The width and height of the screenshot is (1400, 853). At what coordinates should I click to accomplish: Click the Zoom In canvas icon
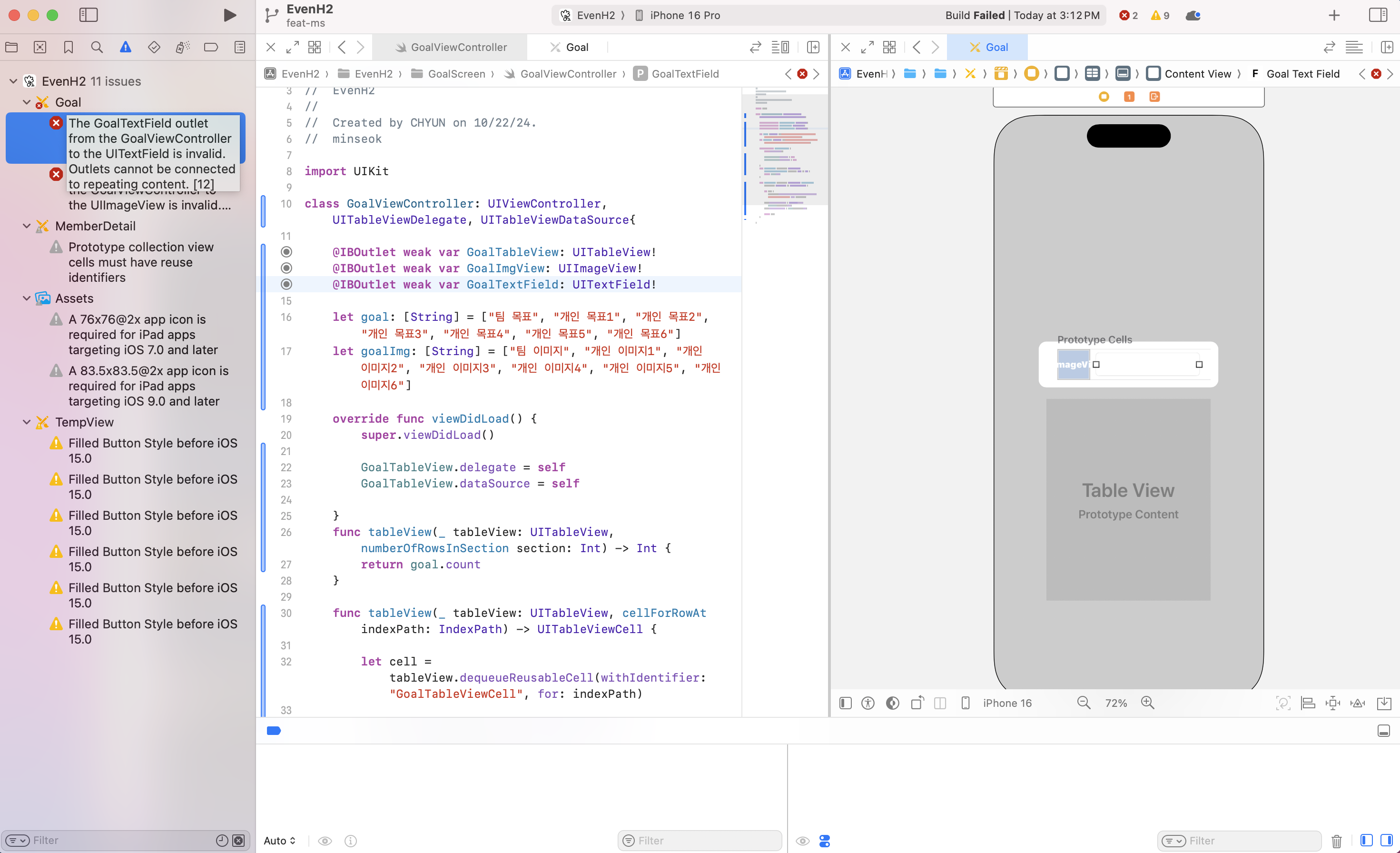tap(1148, 703)
